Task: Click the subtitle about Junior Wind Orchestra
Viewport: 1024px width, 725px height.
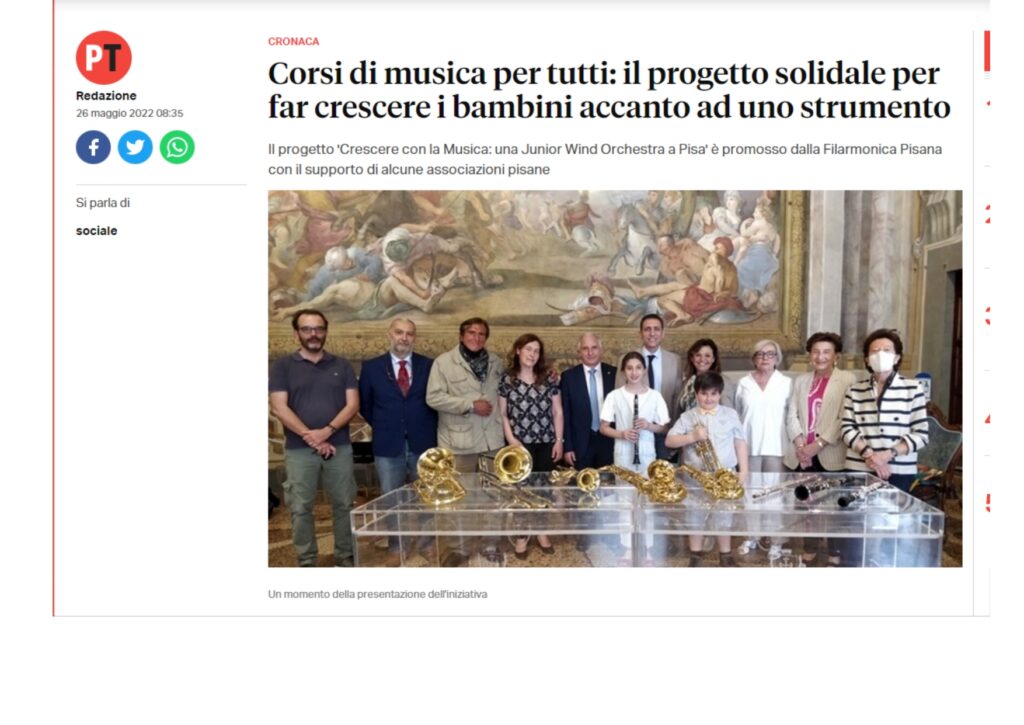Action: (605, 159)
